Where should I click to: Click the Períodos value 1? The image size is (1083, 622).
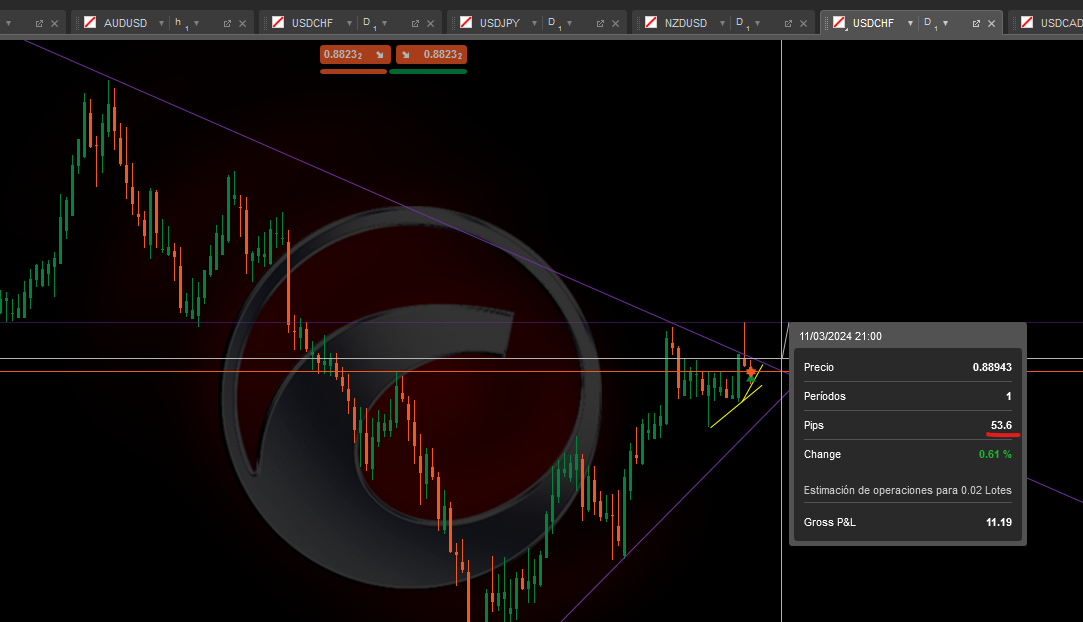click(1008, 396)
